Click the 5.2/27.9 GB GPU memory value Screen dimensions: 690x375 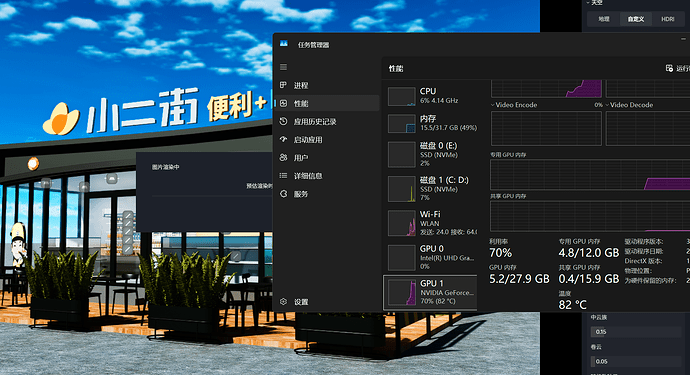click(519, 279)
